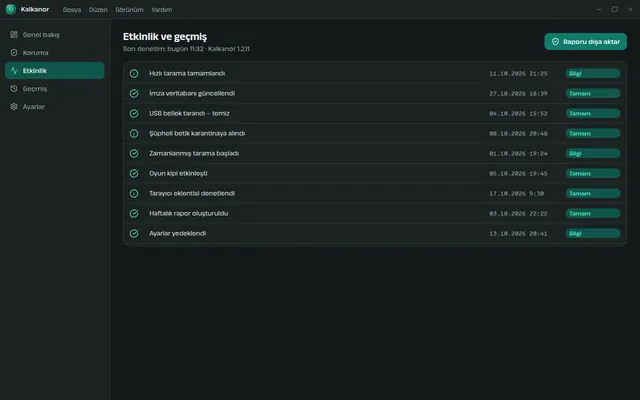Viewport: 640px width, 400px height.
Task: Click check icon for İmza veritabanı güncellendi
Action: tap(134, 93)
